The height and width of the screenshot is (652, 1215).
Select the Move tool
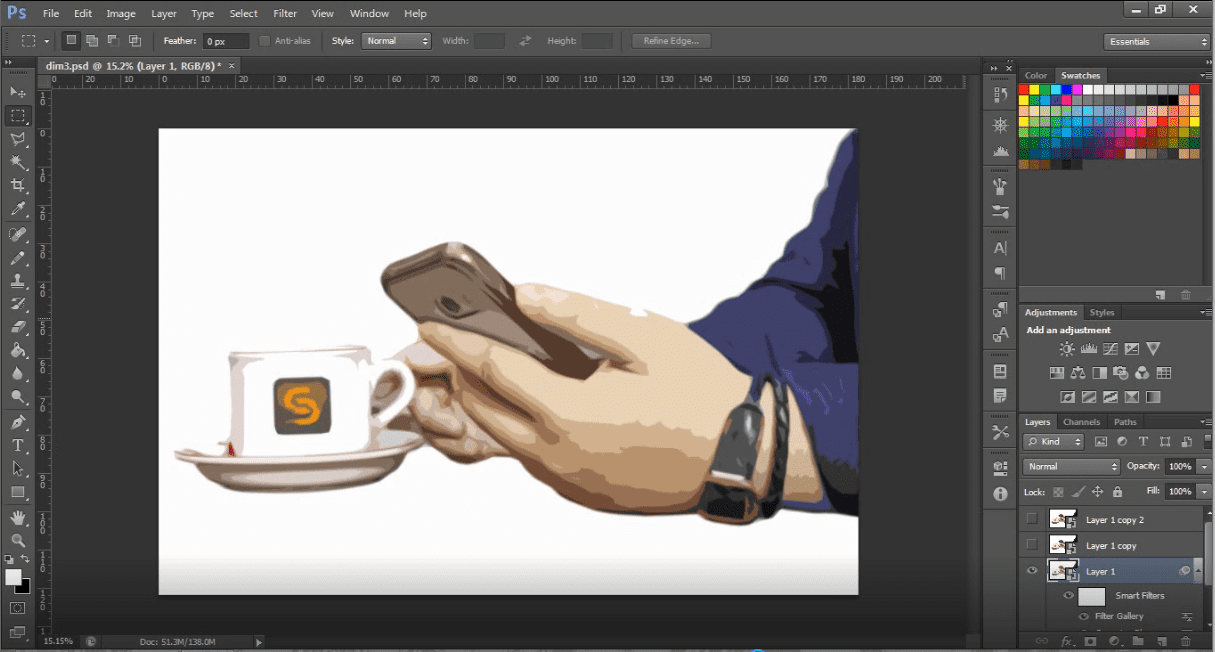point(18,92)
